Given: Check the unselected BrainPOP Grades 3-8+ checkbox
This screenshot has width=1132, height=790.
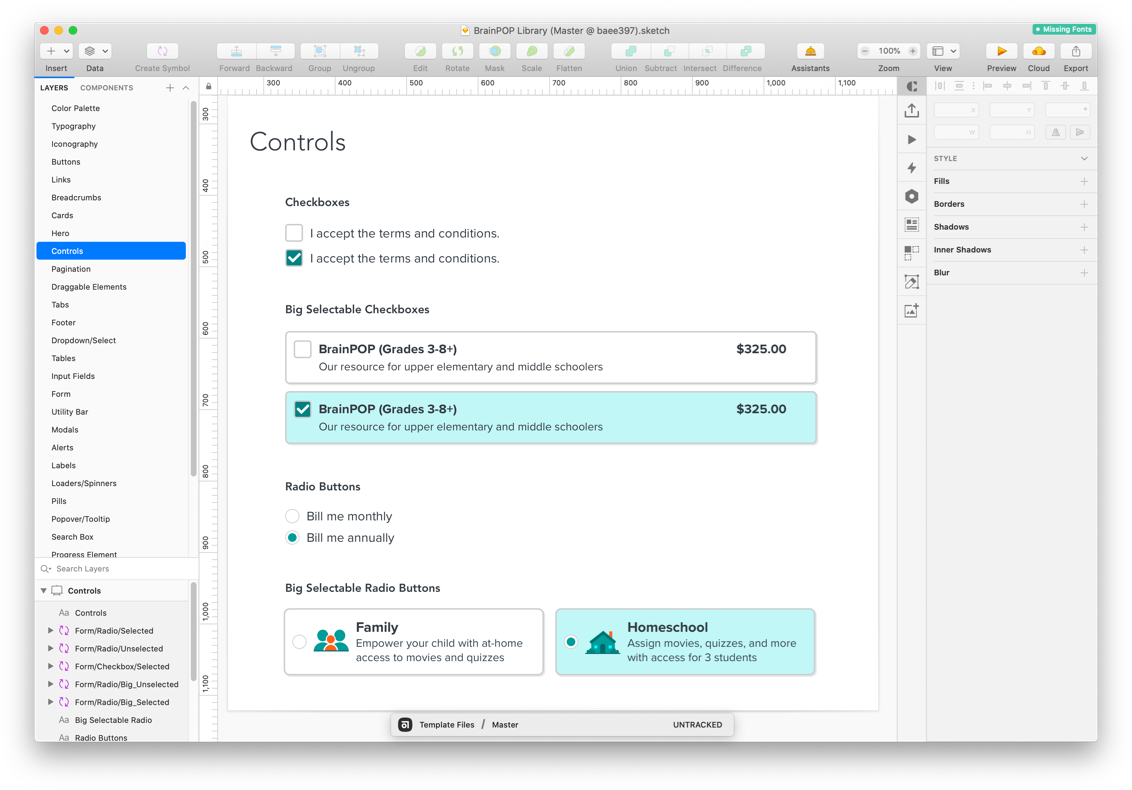Looking at the screenshot, I should tap(302, 350).
